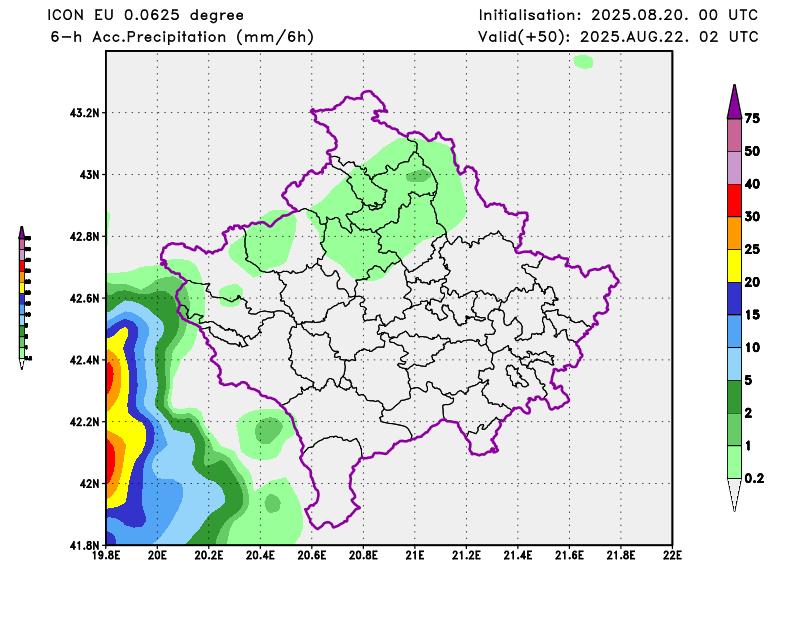Select the orange 25–30 mm colorbar segment
The image size is (800, 618).
click(x=734, y=233)
